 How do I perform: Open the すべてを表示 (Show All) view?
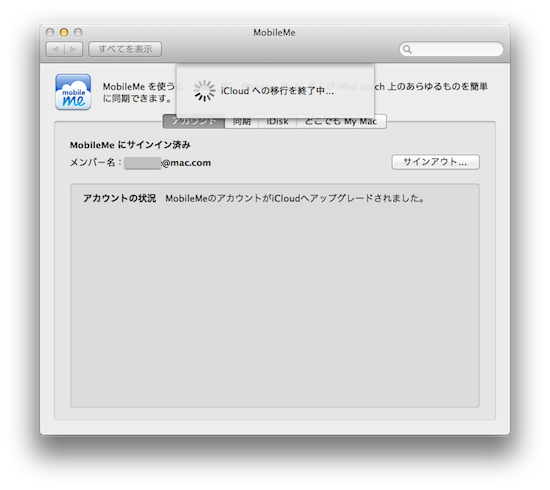(x=125, y=49)
